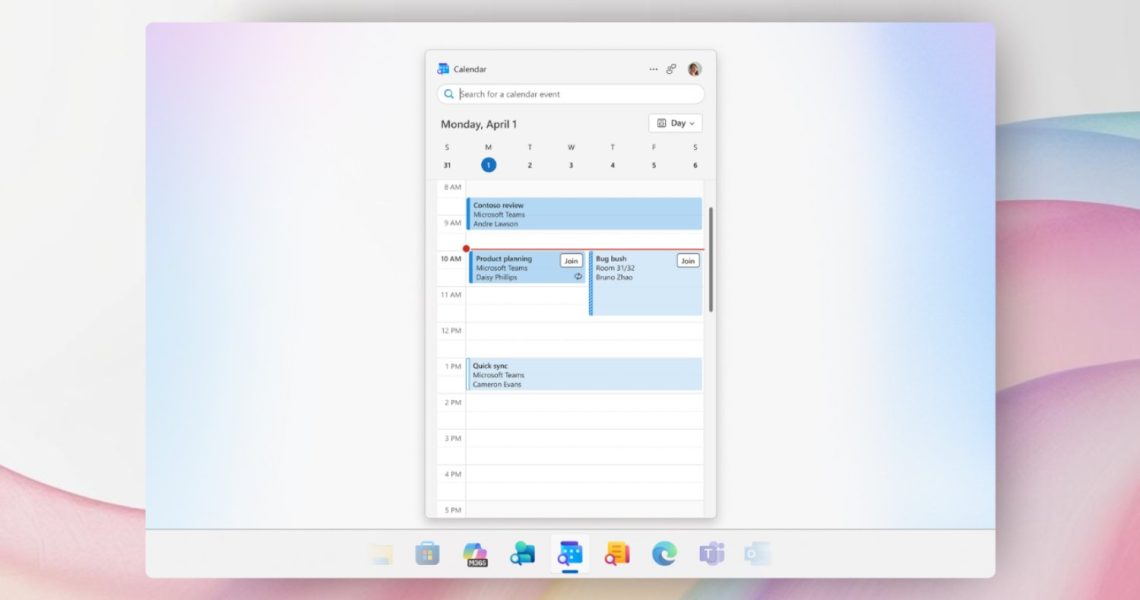
Task: Click the 4 PM time slot label
Action: 452,474
